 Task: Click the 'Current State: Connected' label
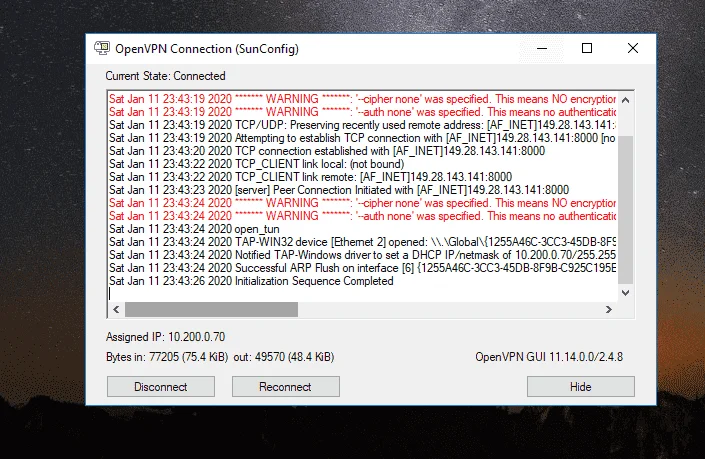(165, 76)
